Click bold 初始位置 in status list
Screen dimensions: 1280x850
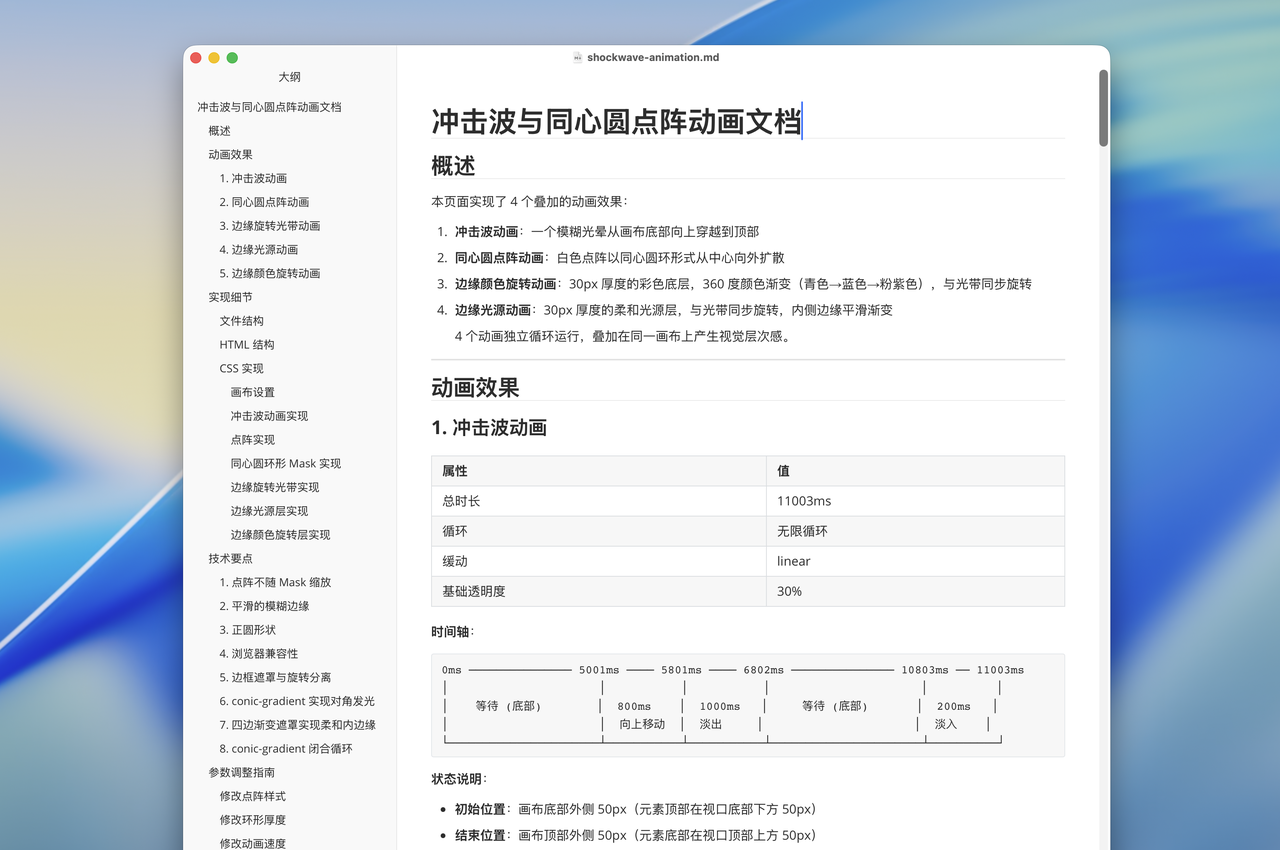tap(480, 809)
